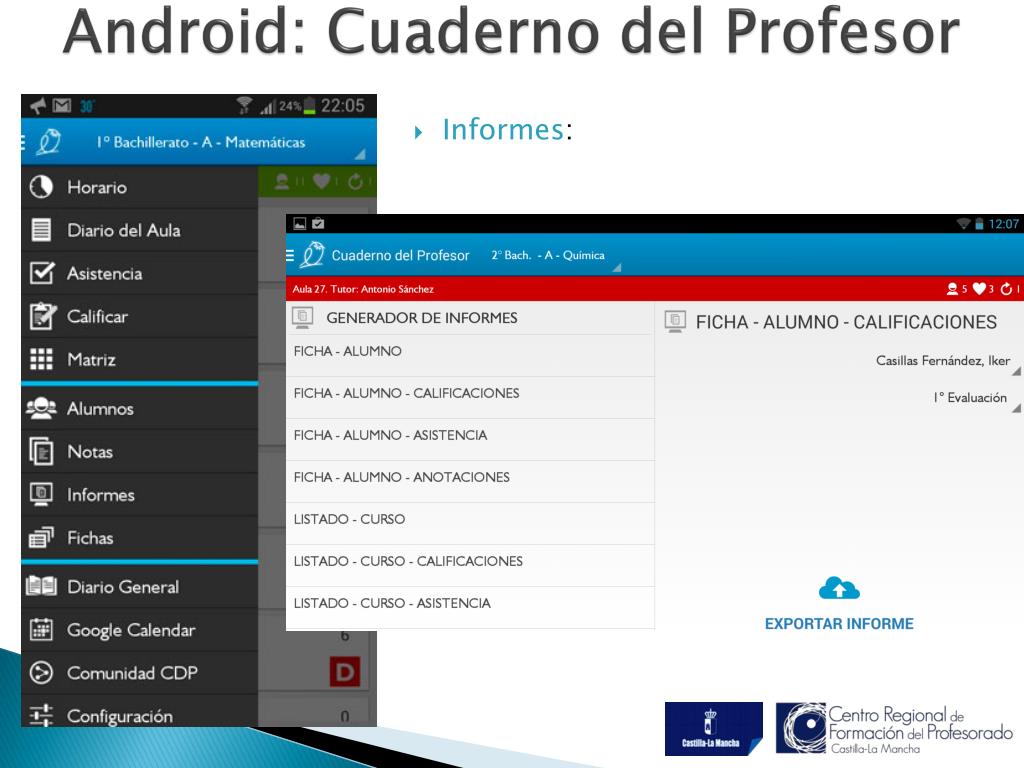
Task: Tap the megaphone icon in phone status bar
Action: (38, 105)
